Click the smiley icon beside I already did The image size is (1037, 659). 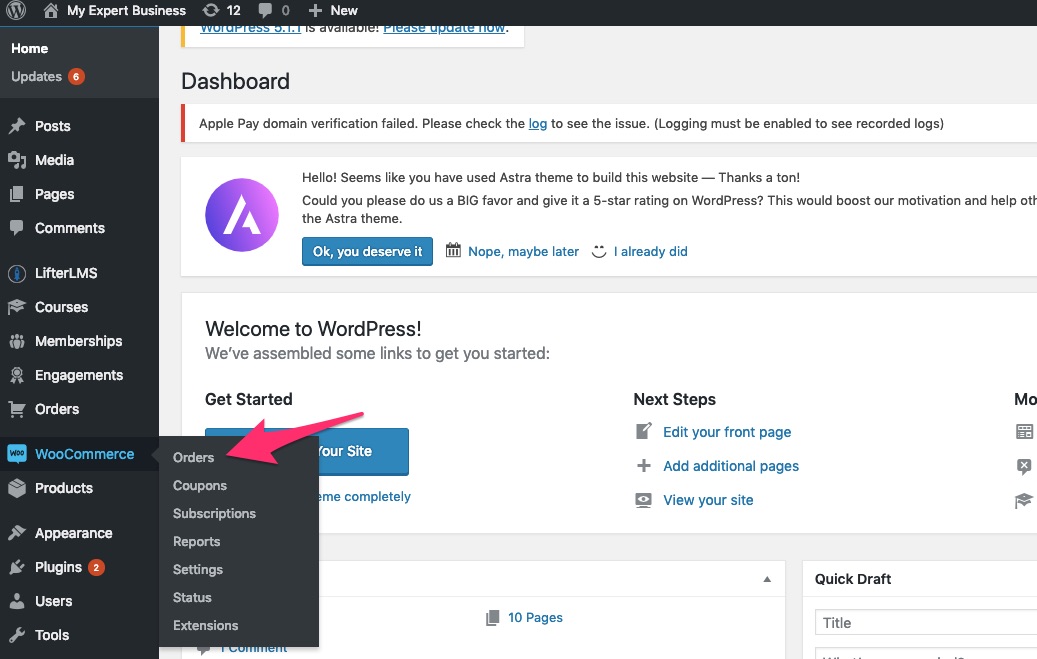point(599,251)
